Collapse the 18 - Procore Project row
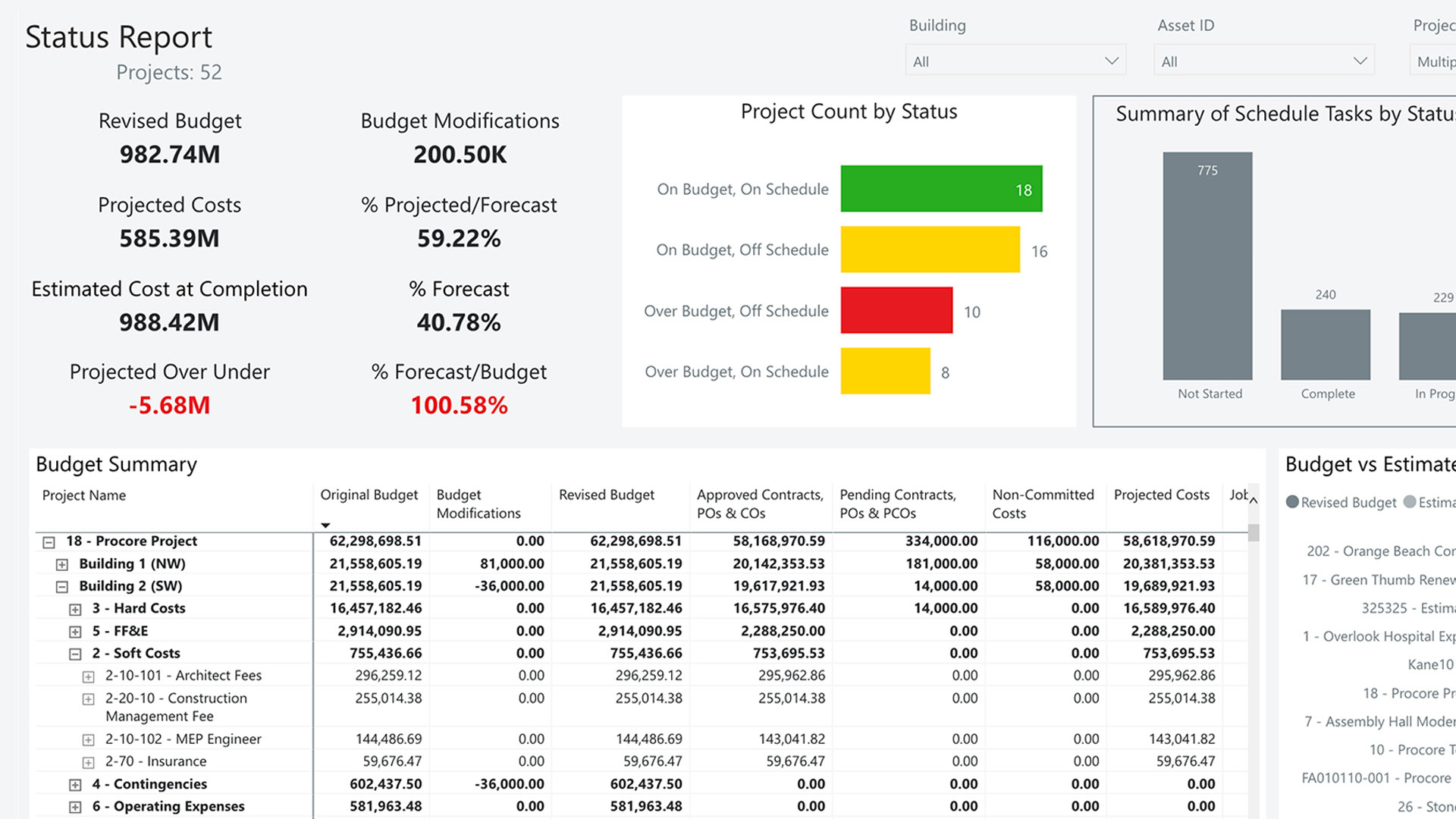Viewport: 1456px width, 819px height. 49,541
